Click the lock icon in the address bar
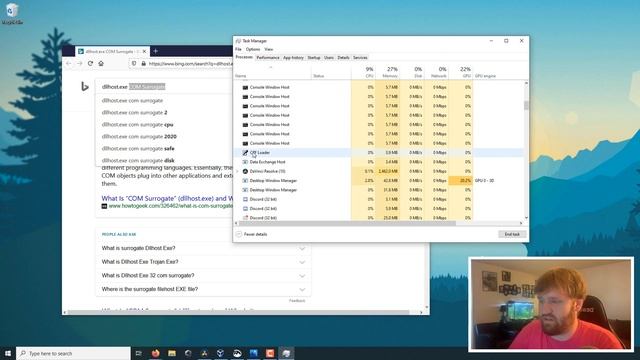The width and height of the screenshot is (640, 360). click(x=143, y=64)
